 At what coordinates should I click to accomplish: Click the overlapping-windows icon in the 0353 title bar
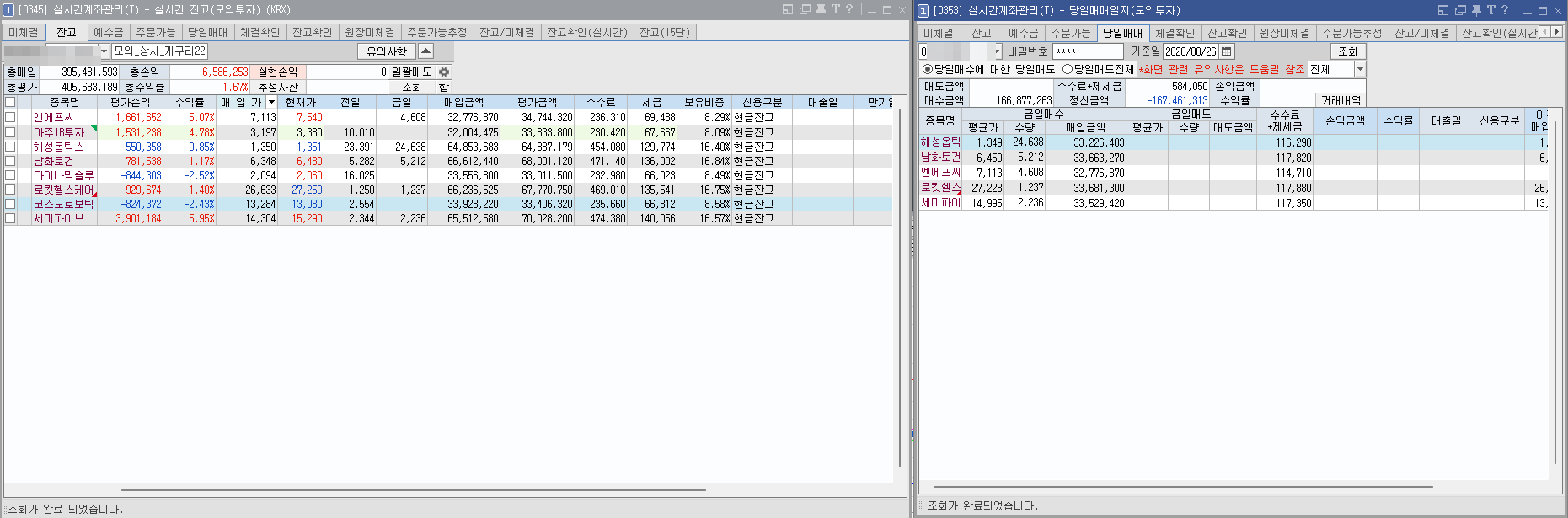[x=1460, y=10]
